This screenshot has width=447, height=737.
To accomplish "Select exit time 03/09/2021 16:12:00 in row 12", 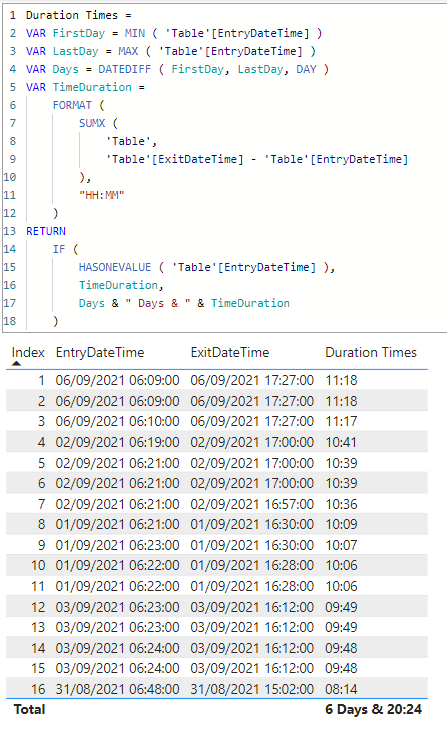I will point(252,607).
